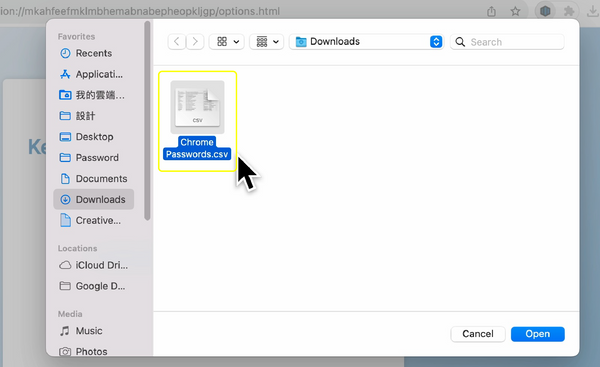Select Music under Media
This screenshot has height=367, width=600.
[x=94, y=331]
